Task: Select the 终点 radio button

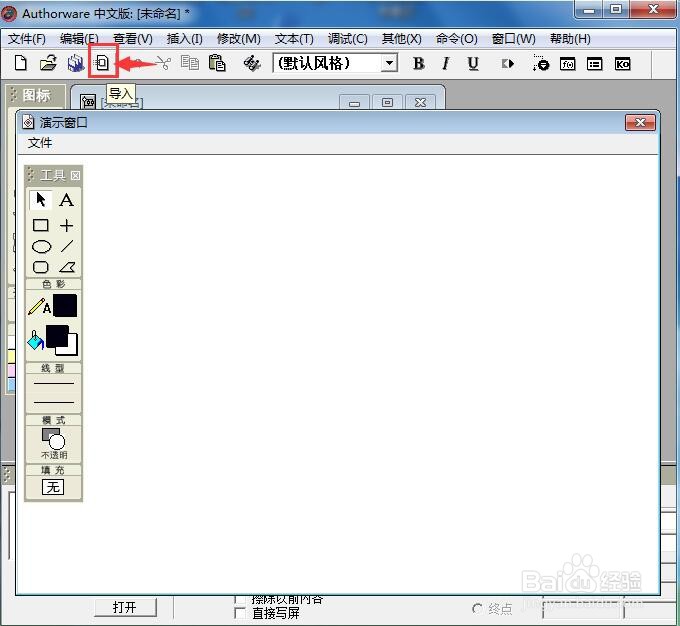Action: [x=477, y=609]
